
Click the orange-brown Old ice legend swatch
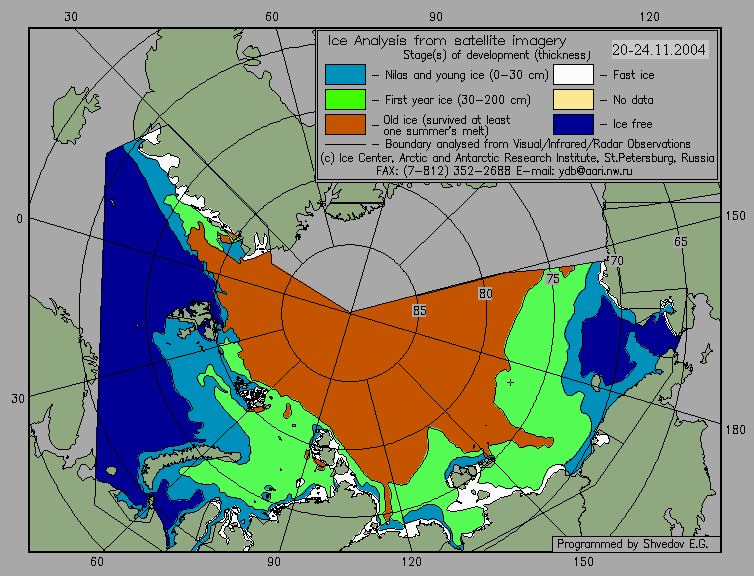pyautogui.click(x=345, y=124)
